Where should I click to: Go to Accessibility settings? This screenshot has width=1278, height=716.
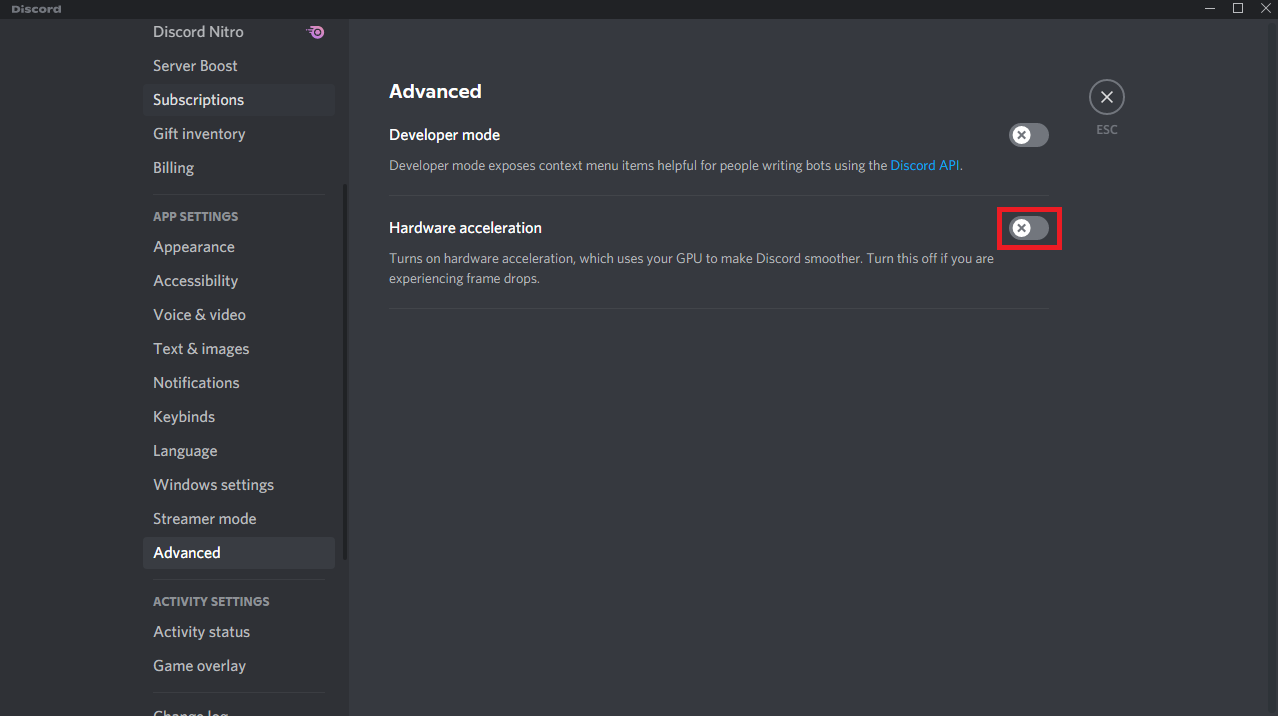tap(196, 281)
